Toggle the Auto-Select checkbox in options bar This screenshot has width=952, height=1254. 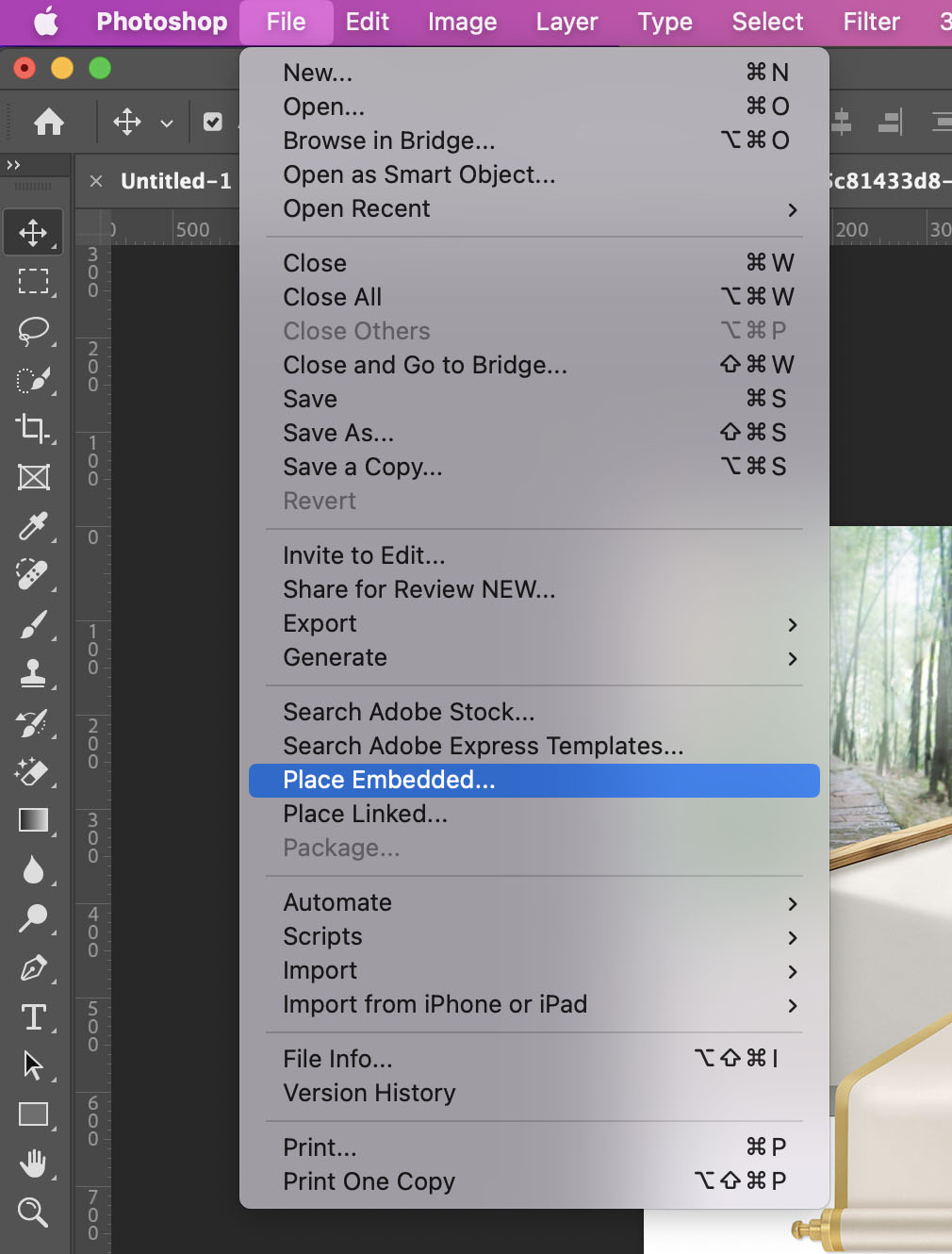(x=213, y=122)
